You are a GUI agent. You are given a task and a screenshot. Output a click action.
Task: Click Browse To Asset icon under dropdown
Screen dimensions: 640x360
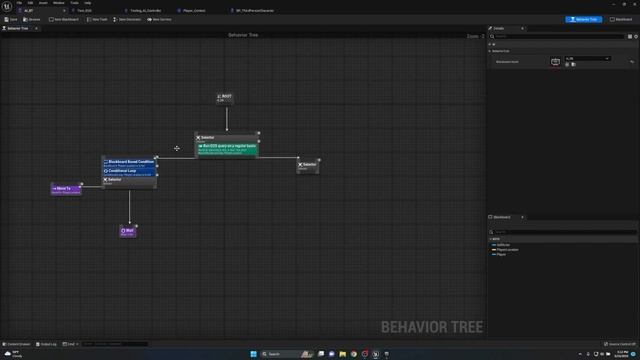573,64
